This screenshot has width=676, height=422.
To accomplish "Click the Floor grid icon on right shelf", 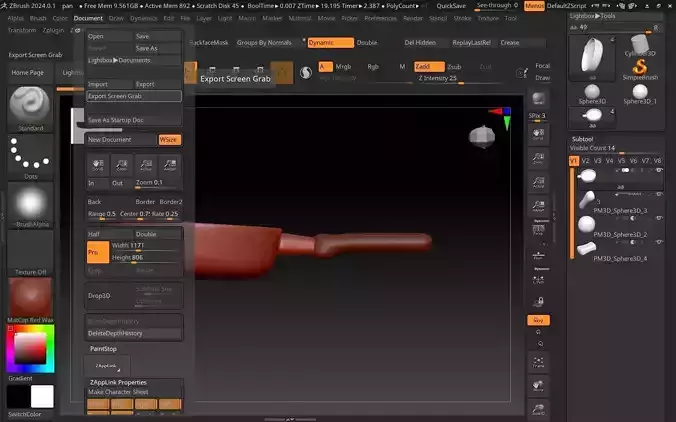I will coord(538,255).
